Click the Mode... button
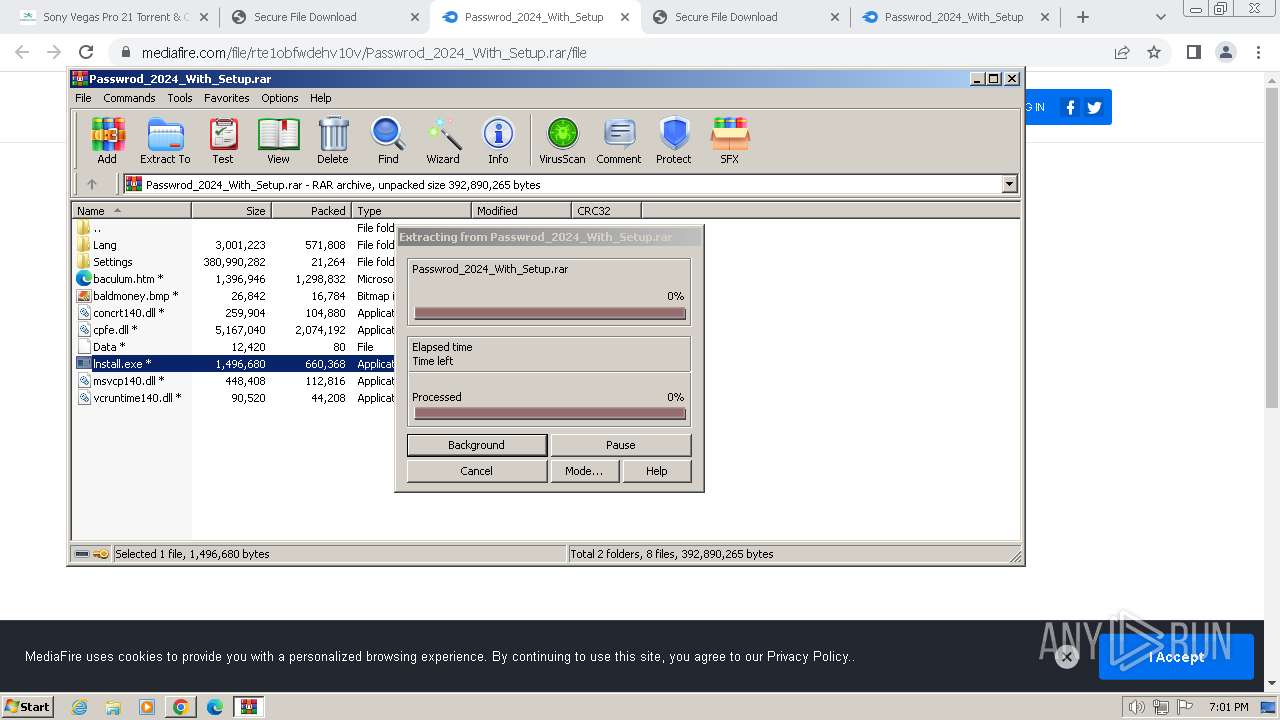The width and height of the screenshot is (1280, 720). click(584, 471)
